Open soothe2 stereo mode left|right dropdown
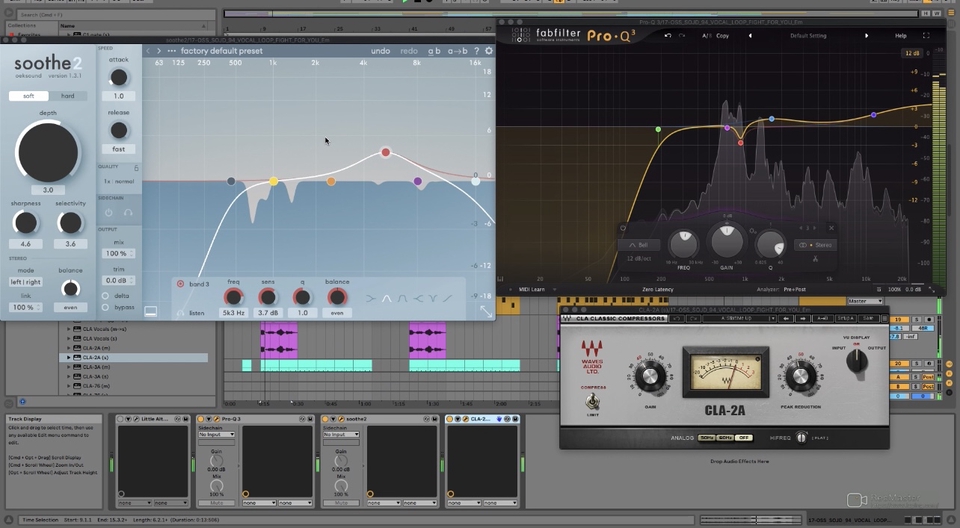The image size is (960, 528). (25, 282)
